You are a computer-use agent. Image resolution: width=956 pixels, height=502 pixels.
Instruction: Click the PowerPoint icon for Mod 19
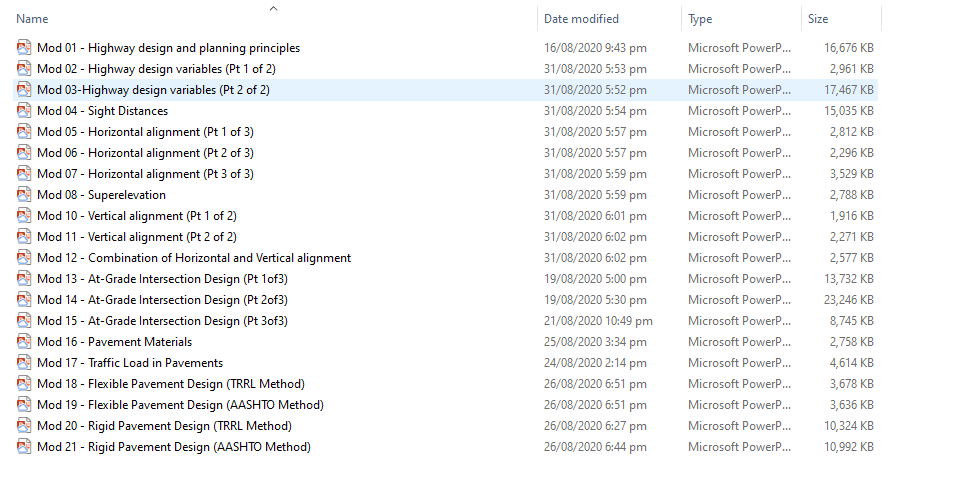24,405
